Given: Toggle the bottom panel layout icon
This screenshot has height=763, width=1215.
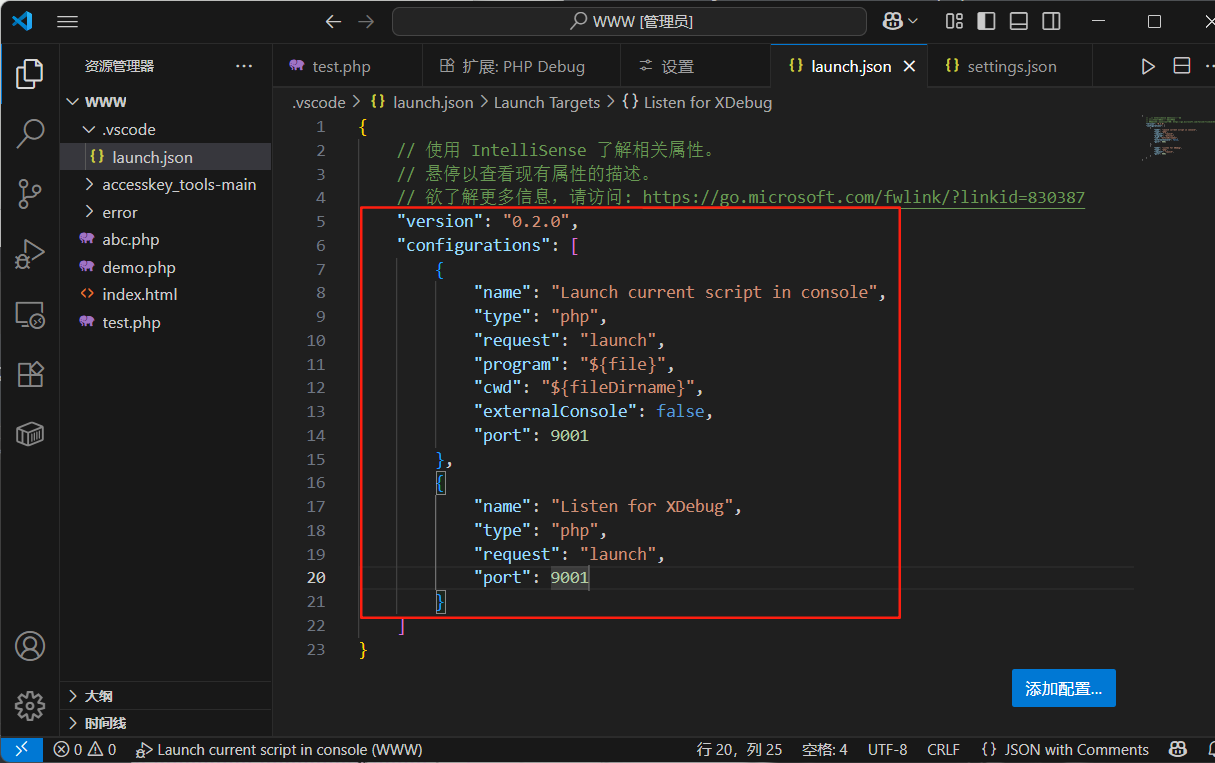Looking at the screenshot, I should coord(1018,21).
